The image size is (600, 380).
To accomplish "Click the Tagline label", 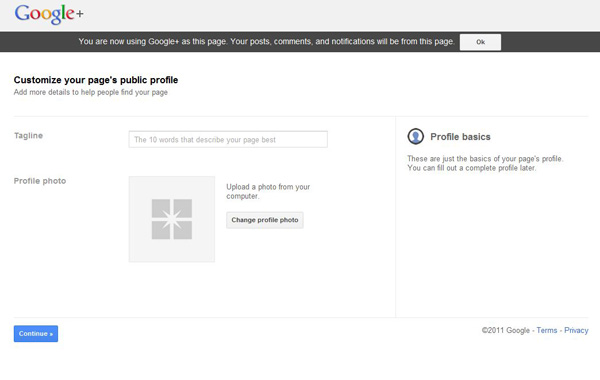I will pyautogui.click(x=28, y=136).
